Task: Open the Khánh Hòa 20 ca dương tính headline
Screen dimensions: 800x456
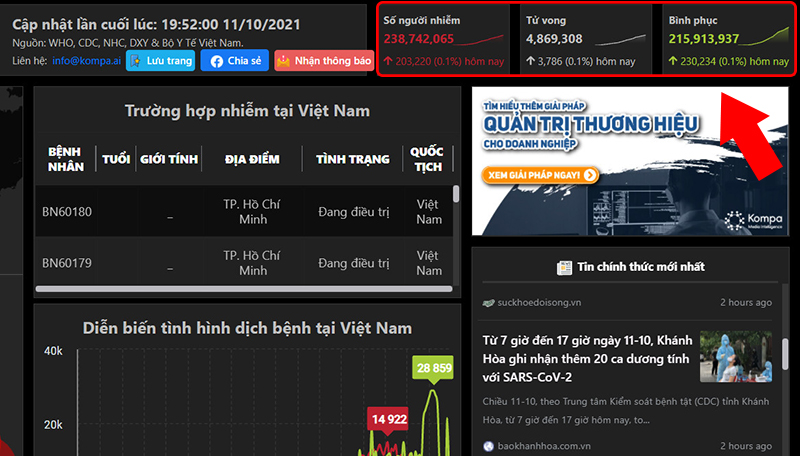Action: coord(587,359)
